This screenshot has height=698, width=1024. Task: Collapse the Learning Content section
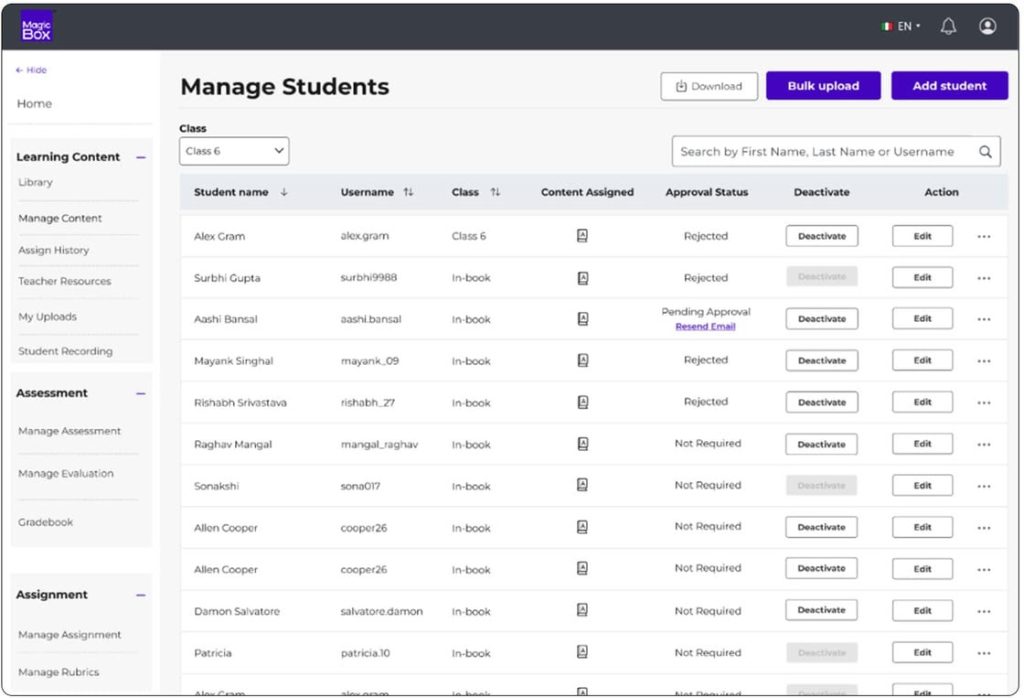[x=141, y=157]
